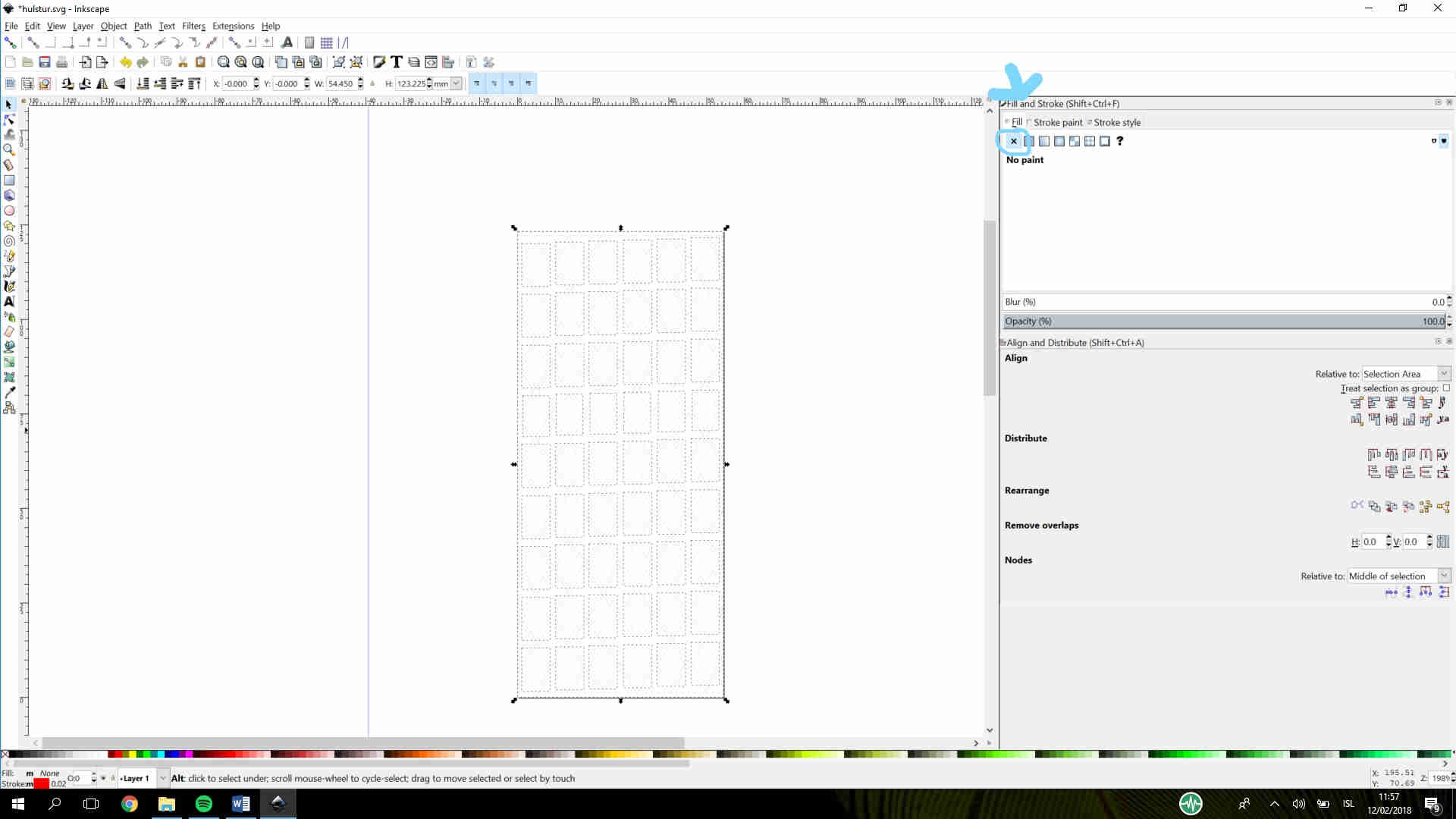Select the Node editor tool

11,119
